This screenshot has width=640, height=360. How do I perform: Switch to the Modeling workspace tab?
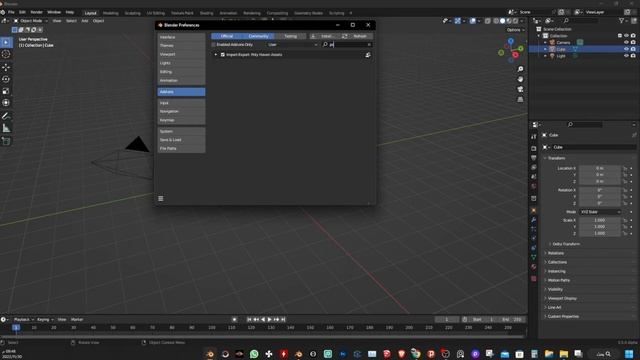pyautogui.click(x=111, y=13)
